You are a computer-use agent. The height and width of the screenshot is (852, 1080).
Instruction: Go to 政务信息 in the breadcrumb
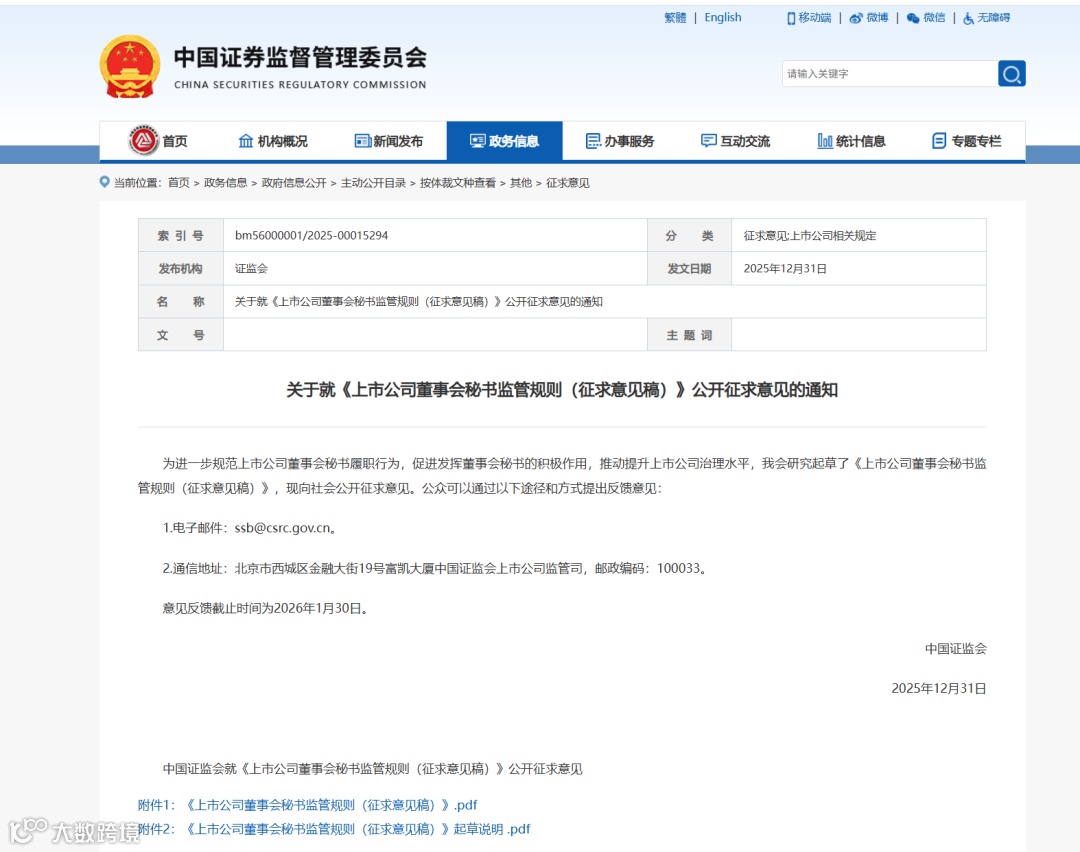click(x=225, y=183)
